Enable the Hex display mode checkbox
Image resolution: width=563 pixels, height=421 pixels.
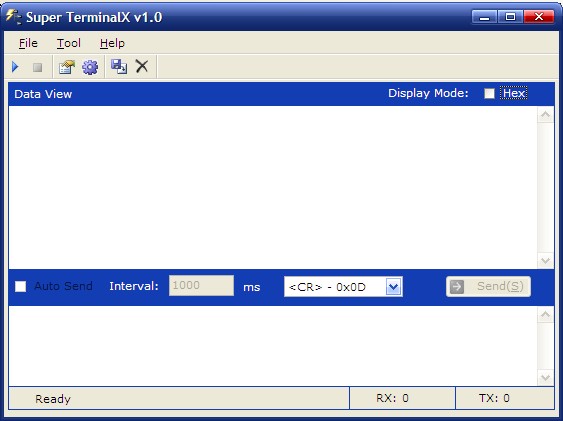tap(489, 94)
